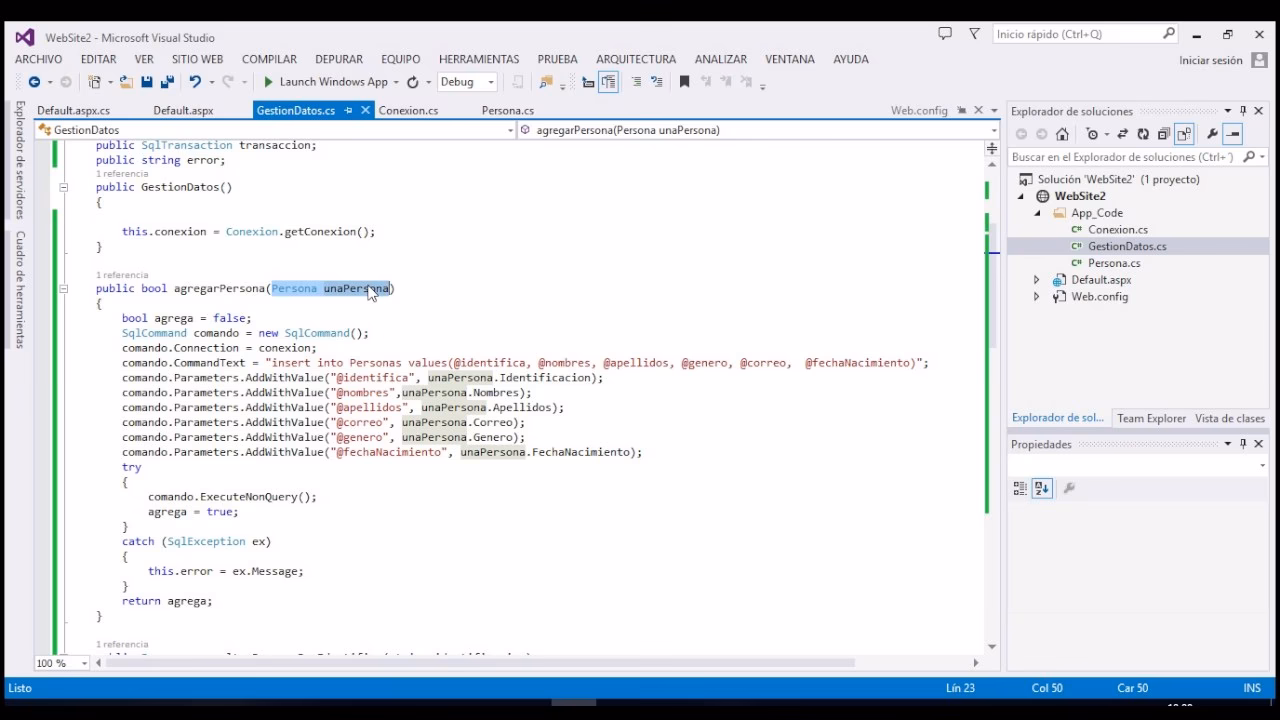Click the comment selected lines icon
The width and height of the screenshot is (1280, 720).
pos(636,82)
